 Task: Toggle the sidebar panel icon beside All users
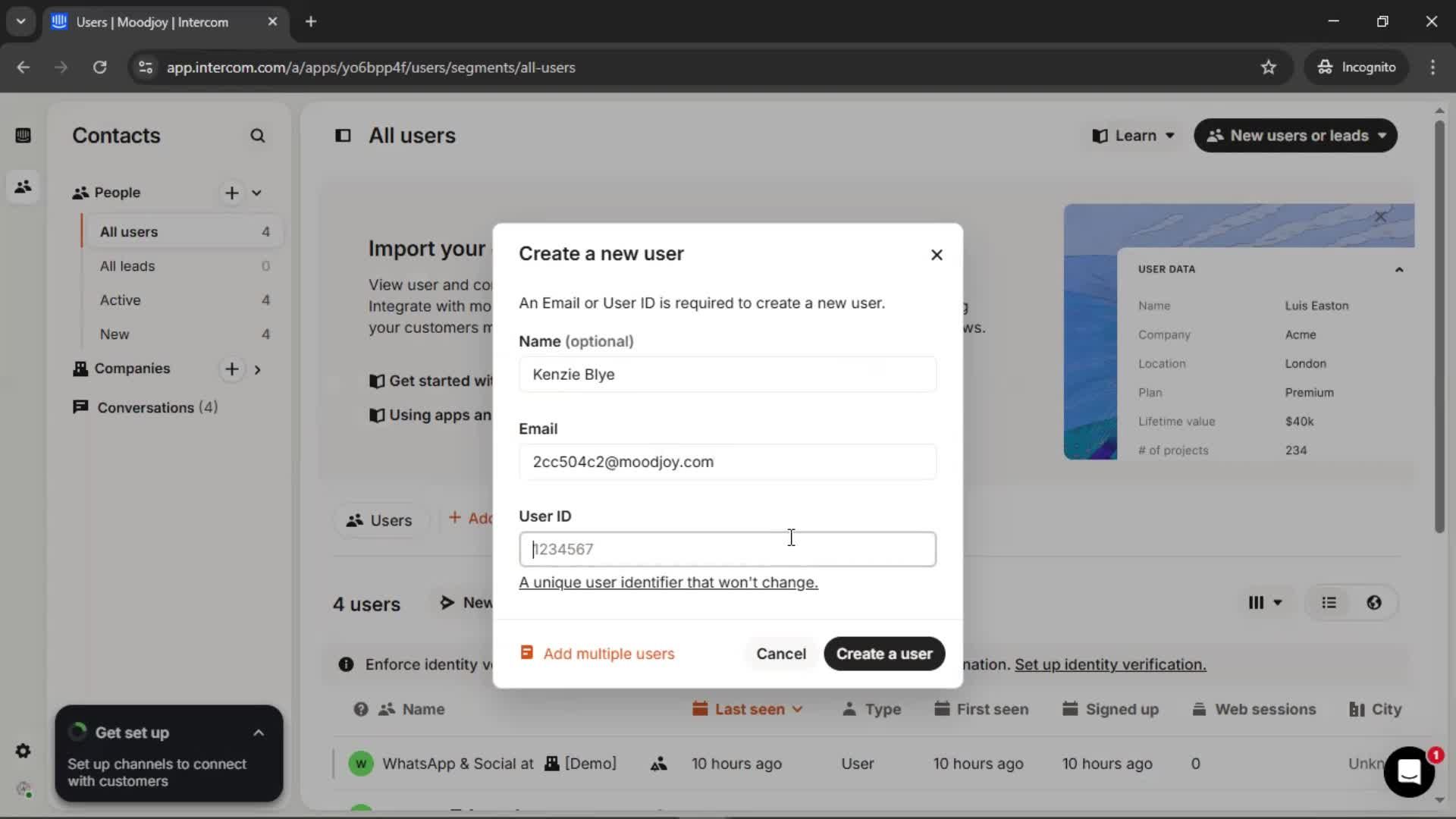(x=343, y=136)
